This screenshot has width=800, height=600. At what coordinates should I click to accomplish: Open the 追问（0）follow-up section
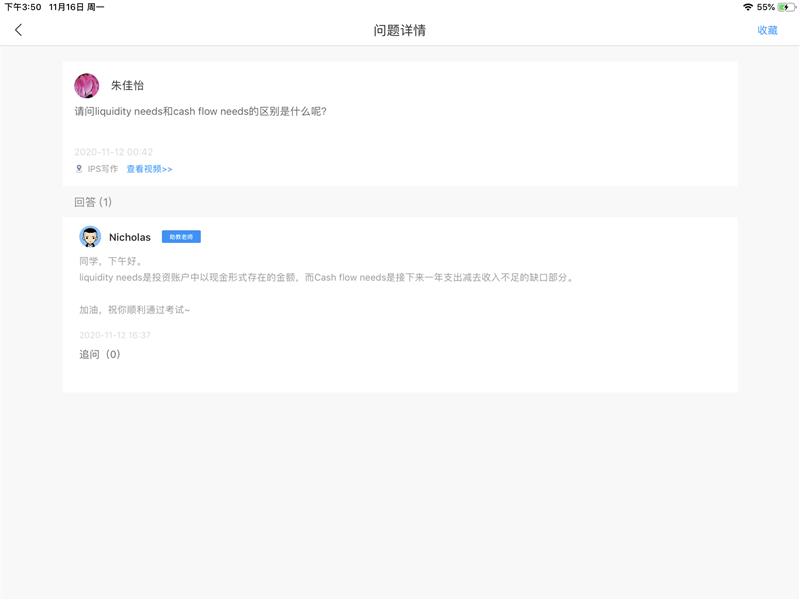(x=100, y=354)
